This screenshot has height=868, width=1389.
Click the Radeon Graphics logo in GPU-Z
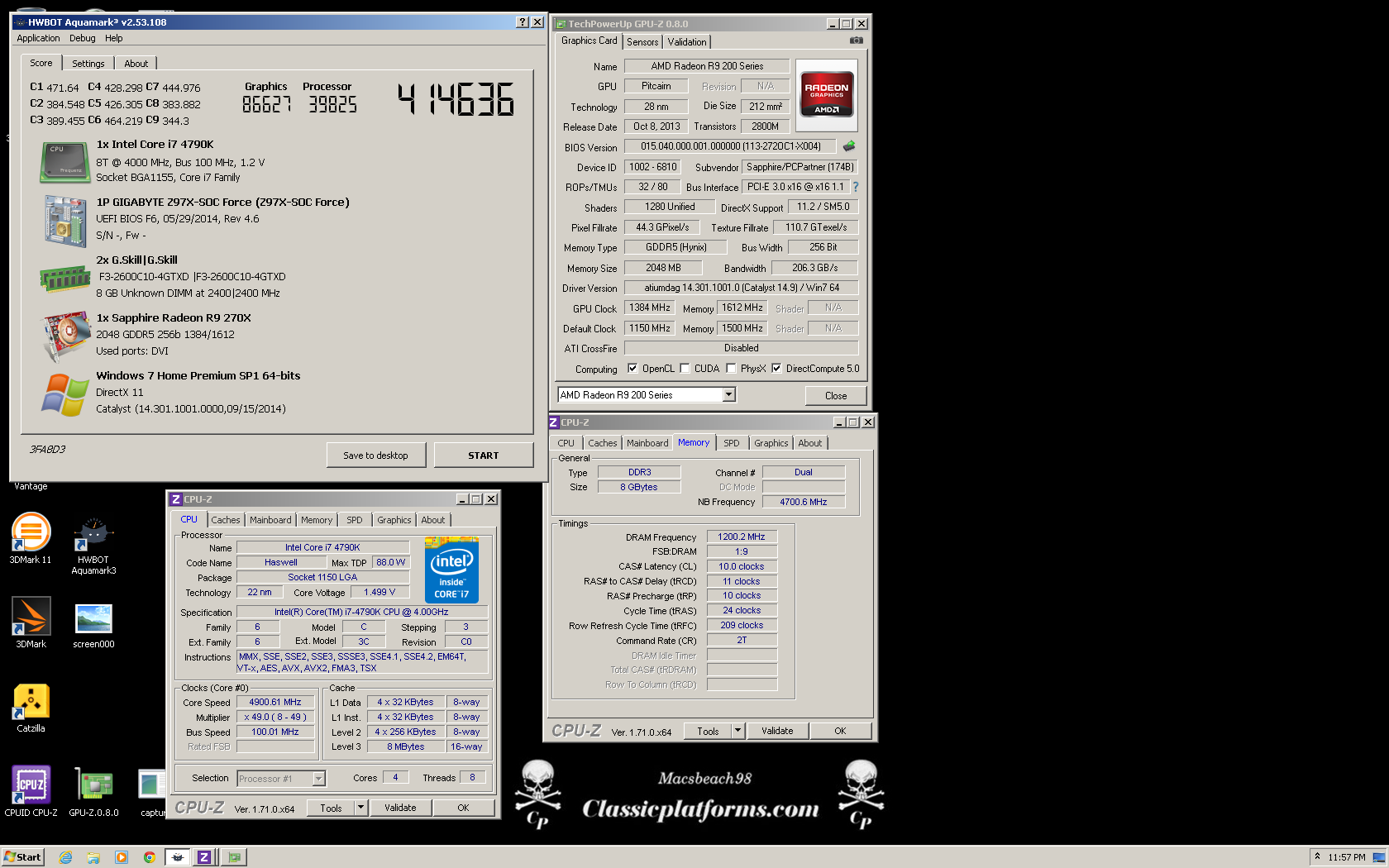[x=827, y=95]
